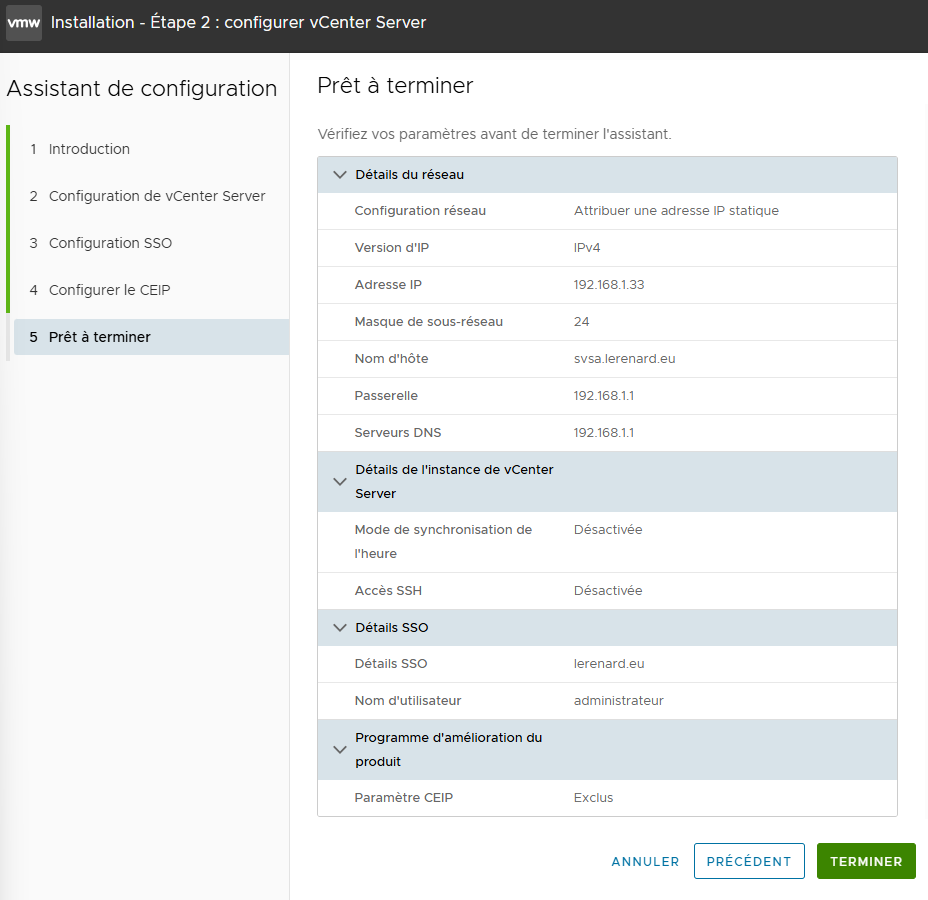Click the 'Nom d'hôte' label
Screen dimensions: 928x900
click(391, 359)
